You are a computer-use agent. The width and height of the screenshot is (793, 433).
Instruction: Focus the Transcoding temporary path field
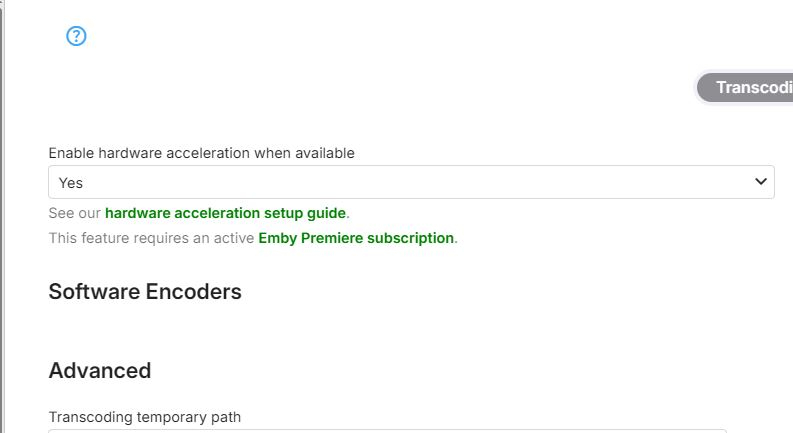[387, 430]
